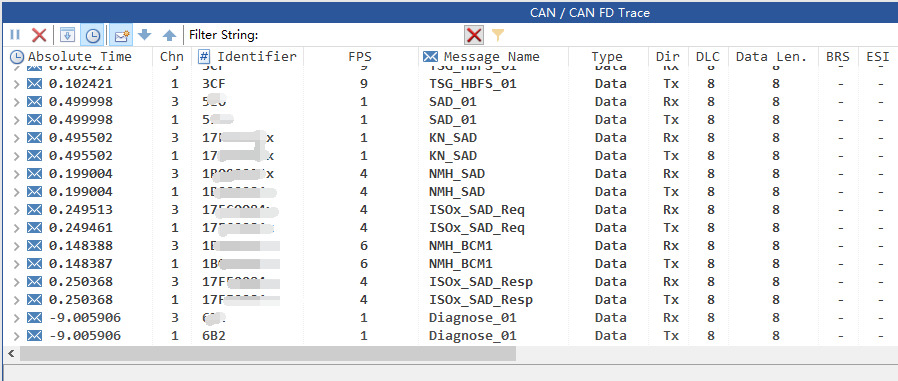898x381 pixels.
Task: Sort by the FPS column header
Action: click(360, 57)
